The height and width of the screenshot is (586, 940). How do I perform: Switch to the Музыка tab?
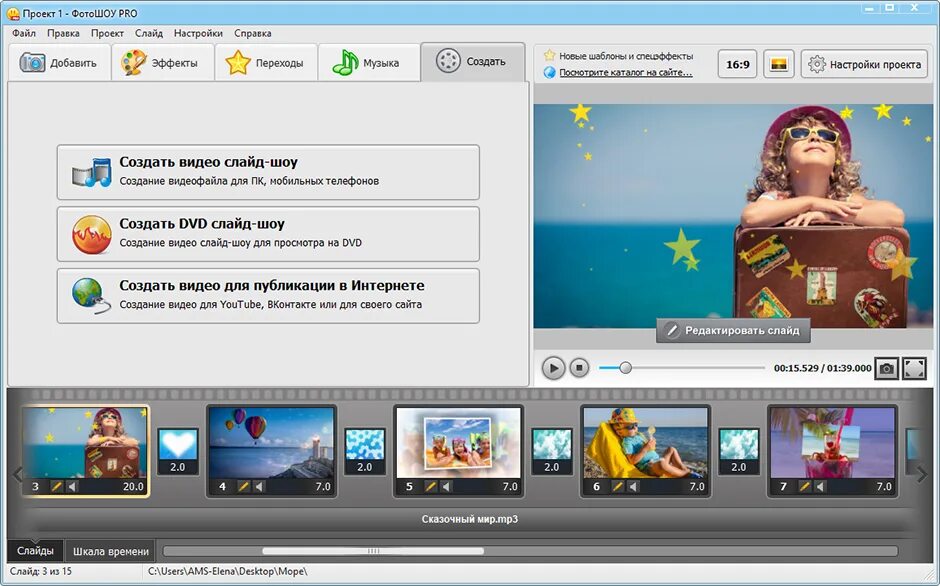point(369,62)
